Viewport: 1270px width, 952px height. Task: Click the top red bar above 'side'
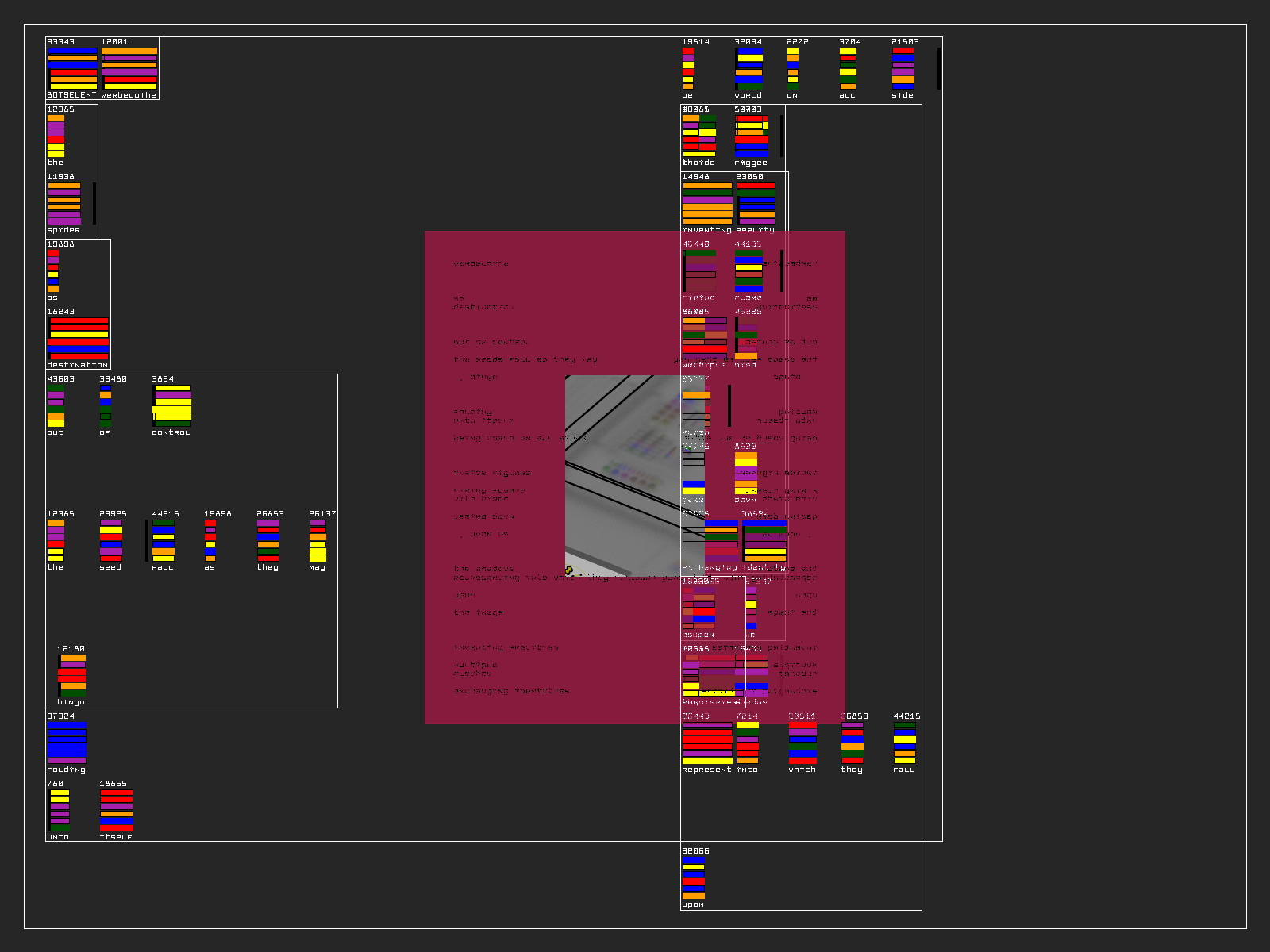coord(903,51)
